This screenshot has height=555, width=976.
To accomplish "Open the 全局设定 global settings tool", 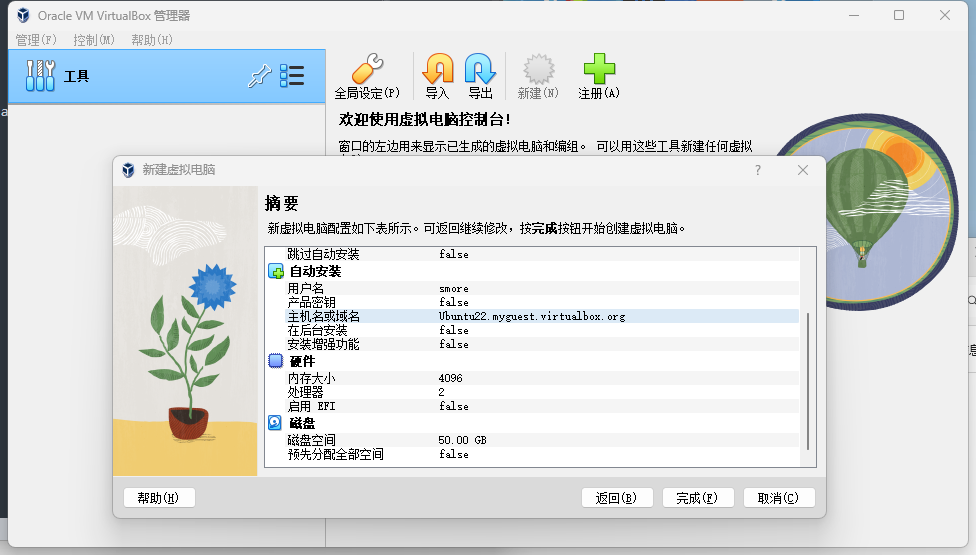I will (367, 77).
